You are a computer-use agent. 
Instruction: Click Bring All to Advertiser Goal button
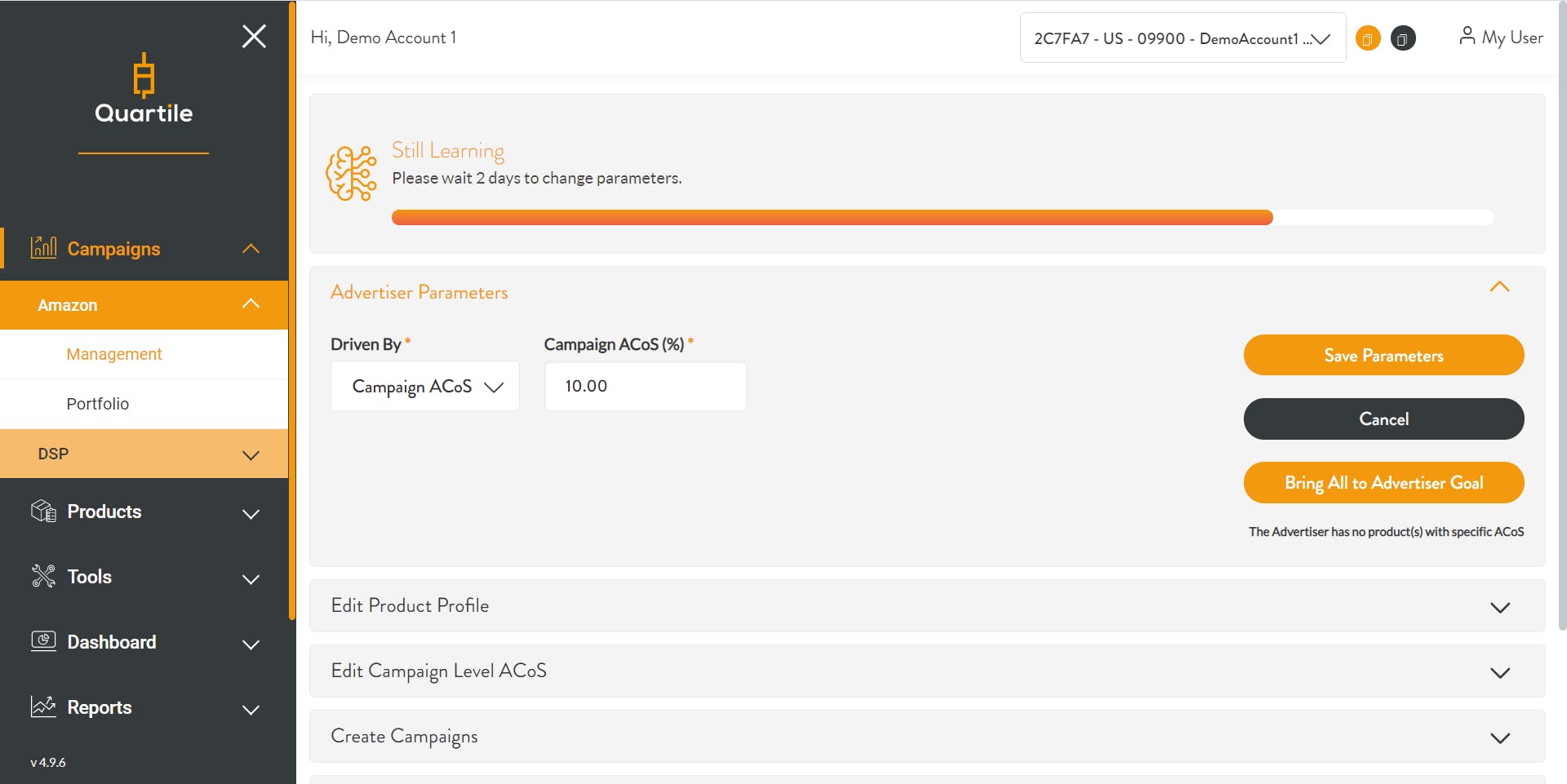point(1383,482)
